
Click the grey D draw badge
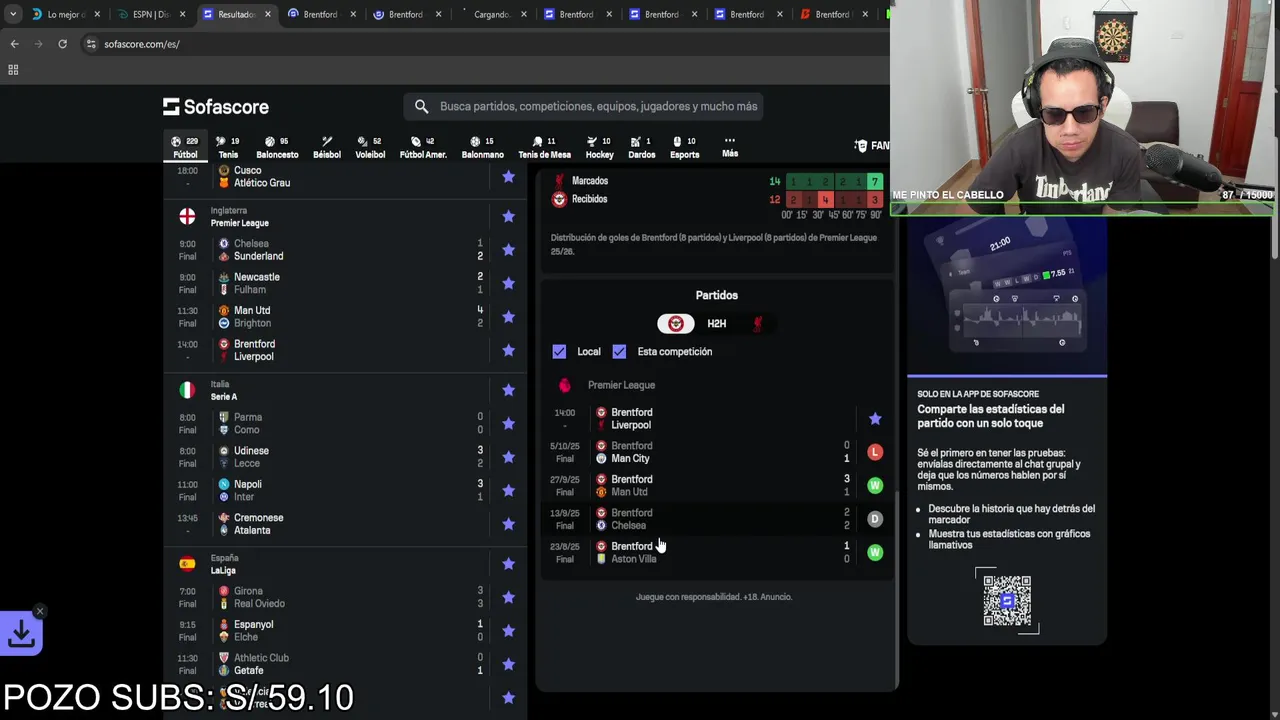[x=875, y=519]
